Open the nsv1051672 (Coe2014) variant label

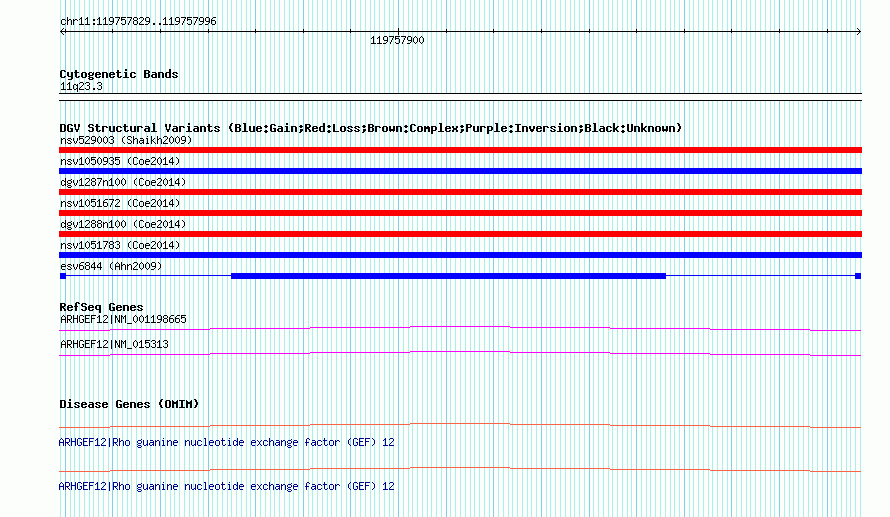coord(120,203)
